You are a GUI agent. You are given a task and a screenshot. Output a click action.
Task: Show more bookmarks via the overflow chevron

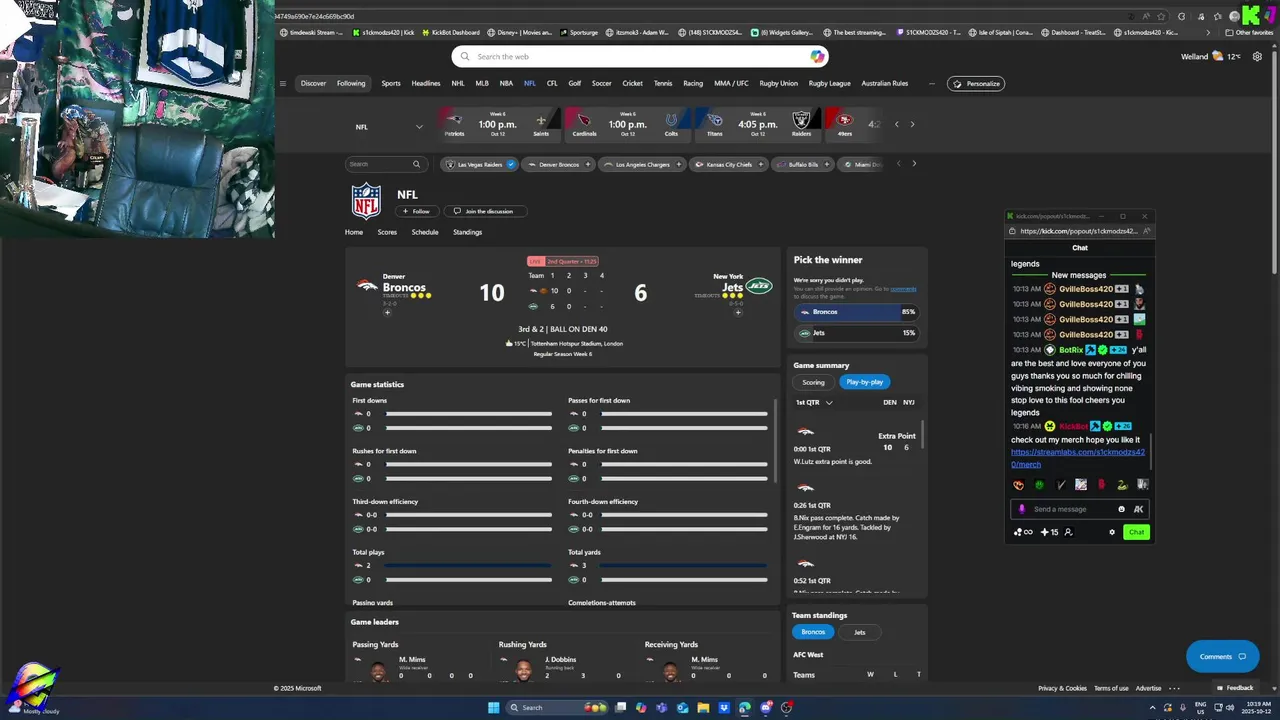(1208, 32)
